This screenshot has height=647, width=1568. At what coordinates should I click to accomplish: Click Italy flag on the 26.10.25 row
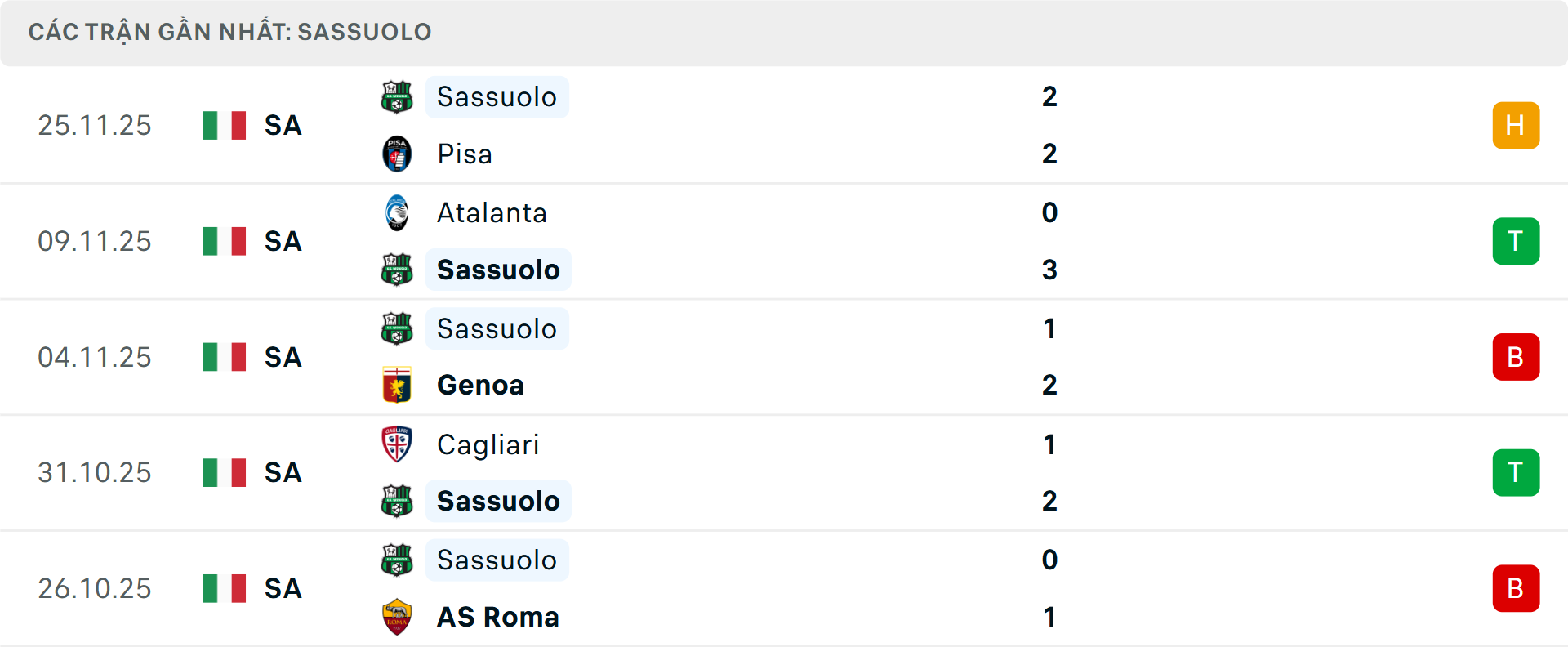pos(225,588)
